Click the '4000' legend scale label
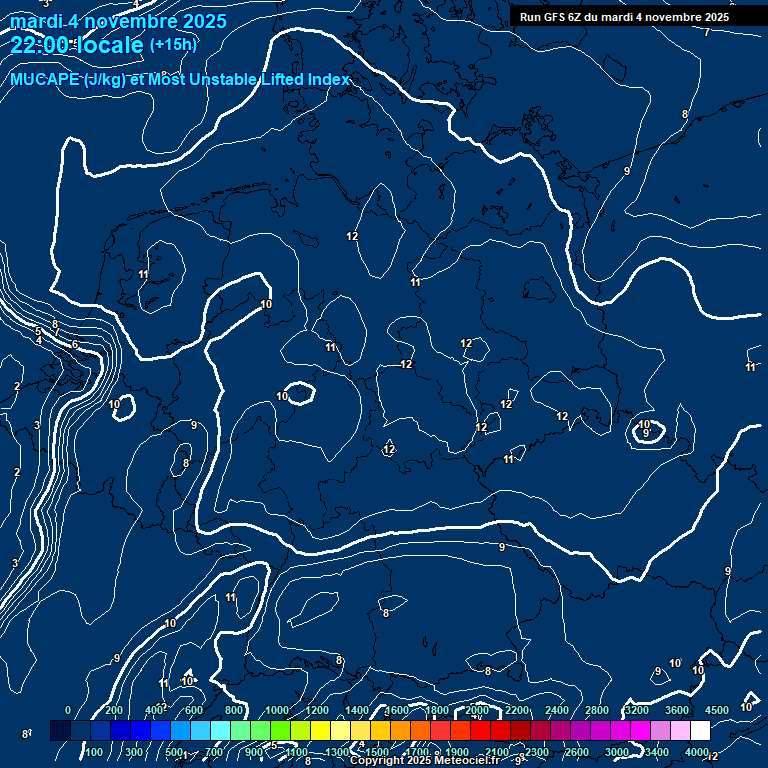 coord(696,752)
